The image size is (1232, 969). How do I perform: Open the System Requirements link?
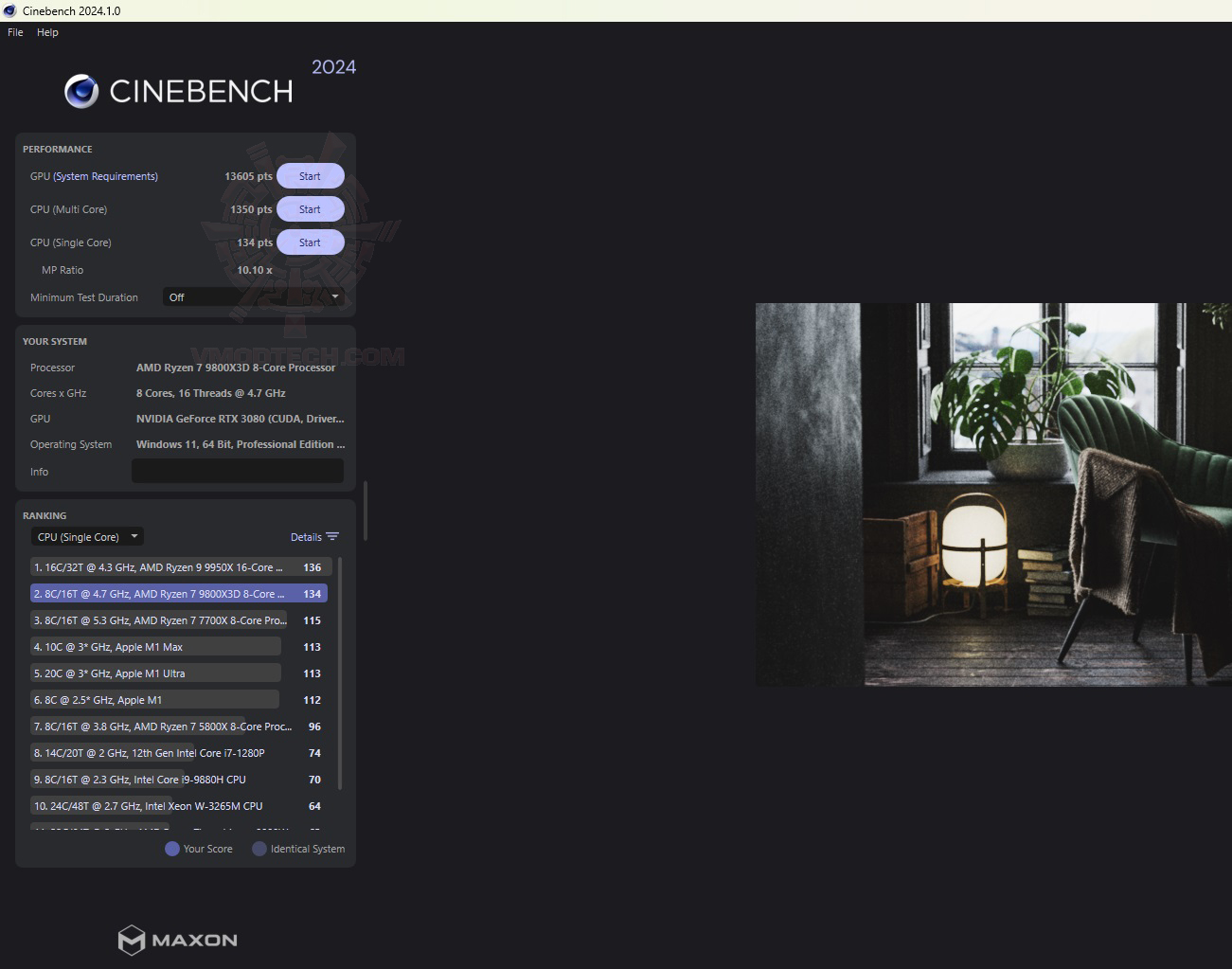coord(106,176)
